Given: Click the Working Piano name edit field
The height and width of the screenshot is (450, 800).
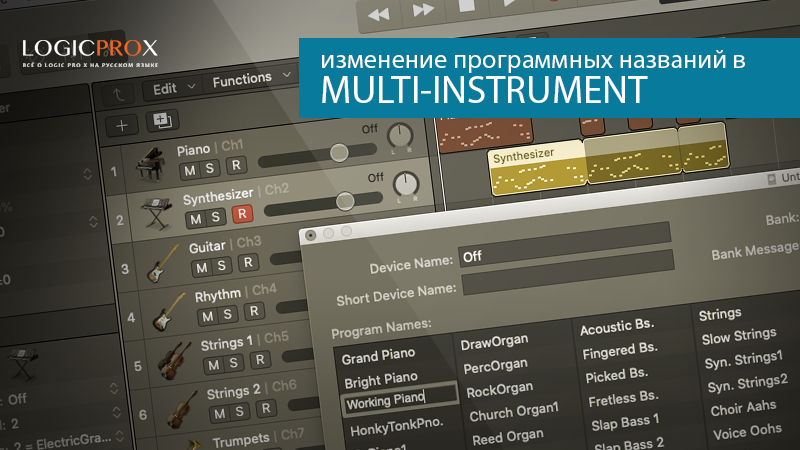Looking at the screenshot, I should [399, 399].
